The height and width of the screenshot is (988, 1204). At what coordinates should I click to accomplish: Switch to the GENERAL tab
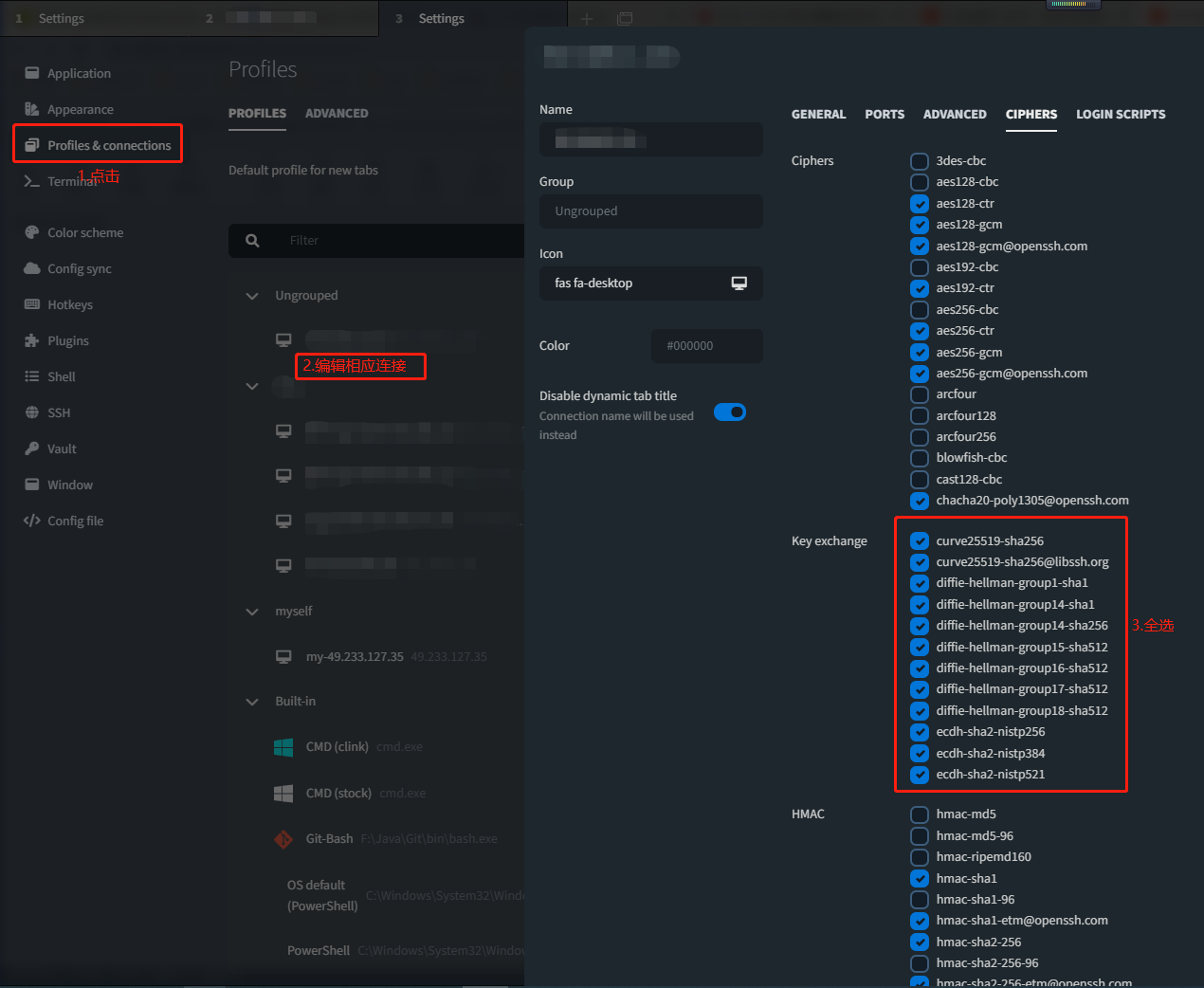(x=818, y=114)
